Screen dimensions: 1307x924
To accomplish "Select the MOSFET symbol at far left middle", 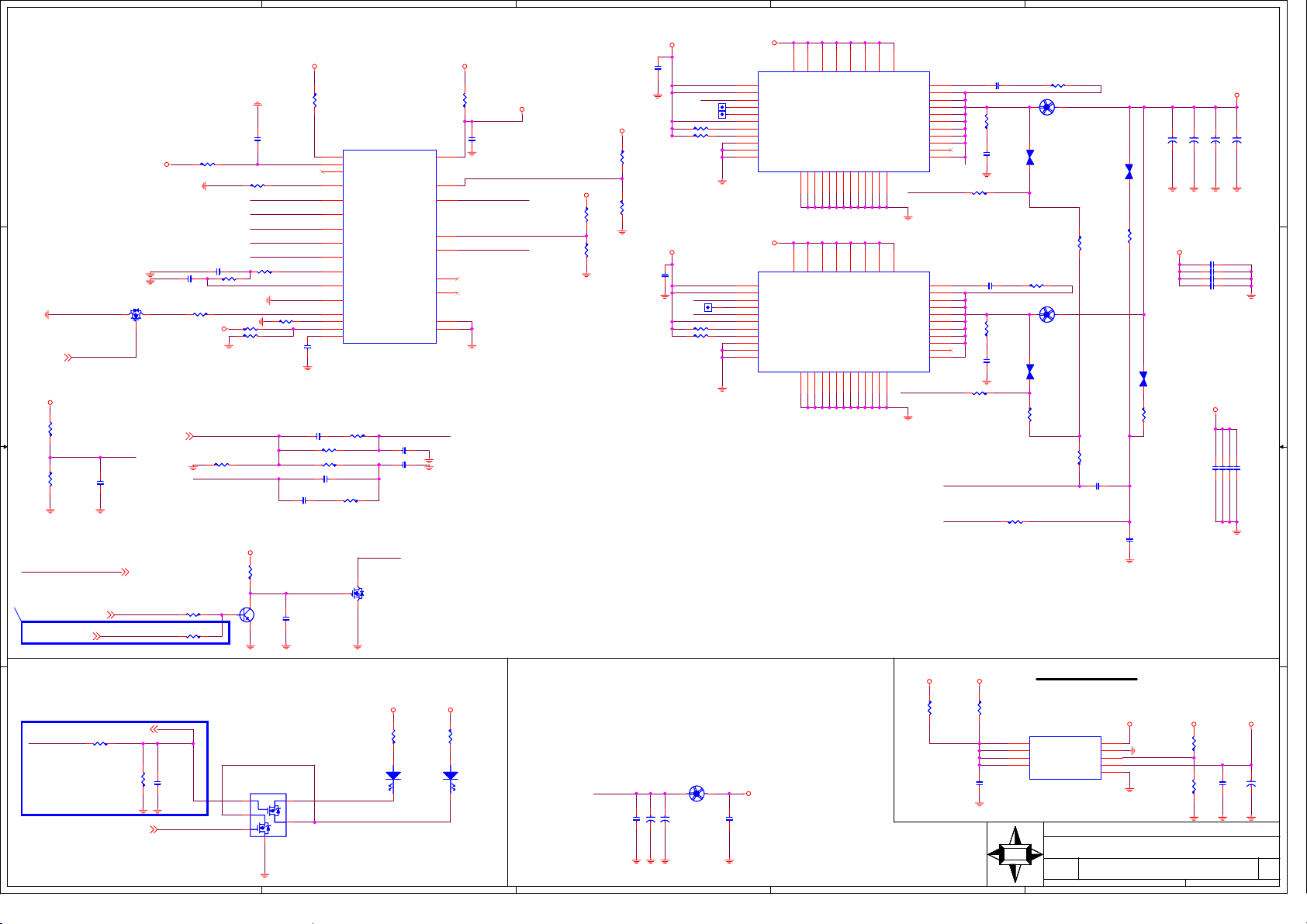I will (x=136, y=314).
